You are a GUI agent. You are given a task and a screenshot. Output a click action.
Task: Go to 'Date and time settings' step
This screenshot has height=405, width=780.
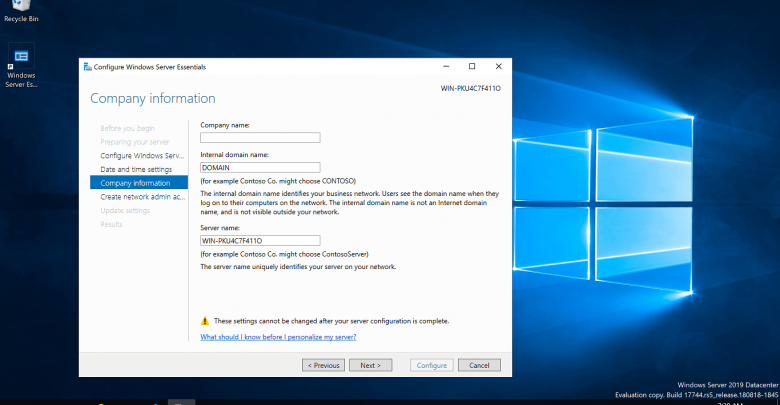click(136, 169)
